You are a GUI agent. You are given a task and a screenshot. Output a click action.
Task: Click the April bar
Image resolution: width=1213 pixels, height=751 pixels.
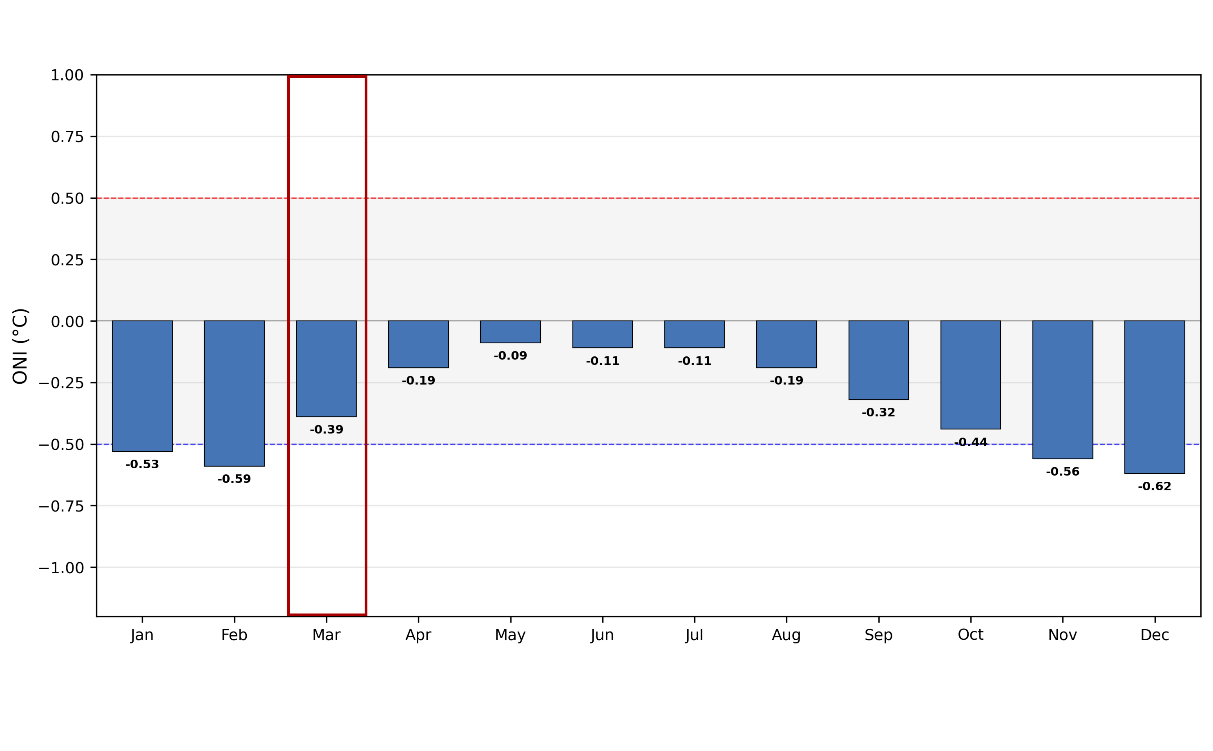[418, 344]
